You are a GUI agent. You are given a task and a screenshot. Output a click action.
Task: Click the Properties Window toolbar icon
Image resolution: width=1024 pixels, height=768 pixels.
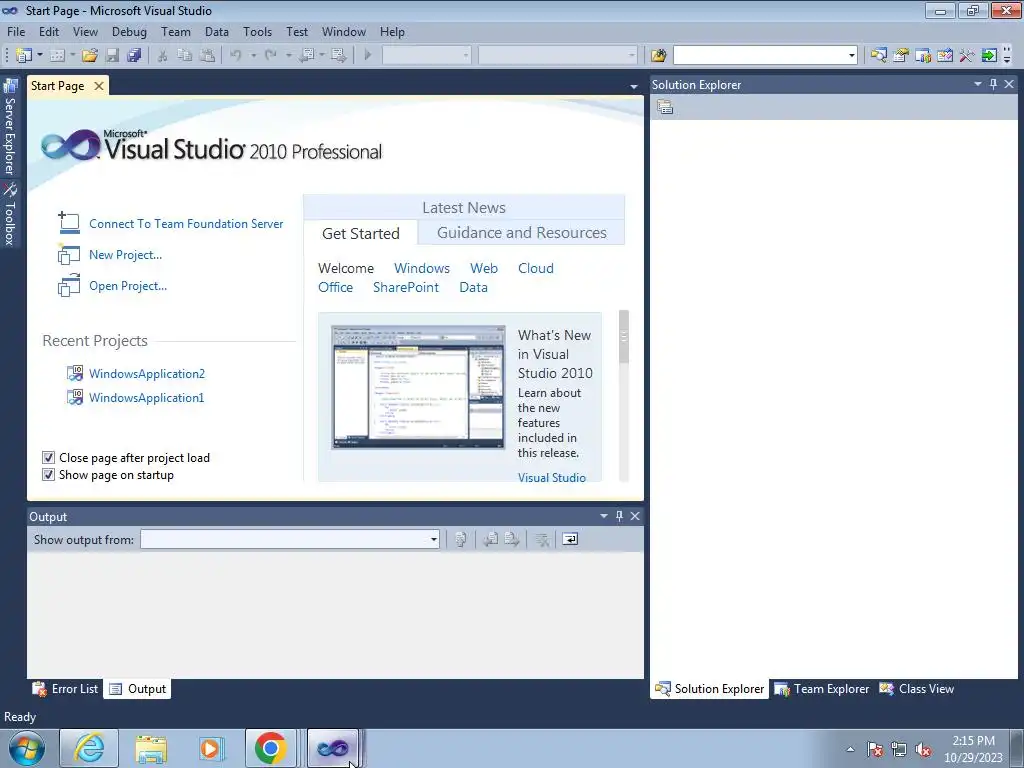point(901,56)
